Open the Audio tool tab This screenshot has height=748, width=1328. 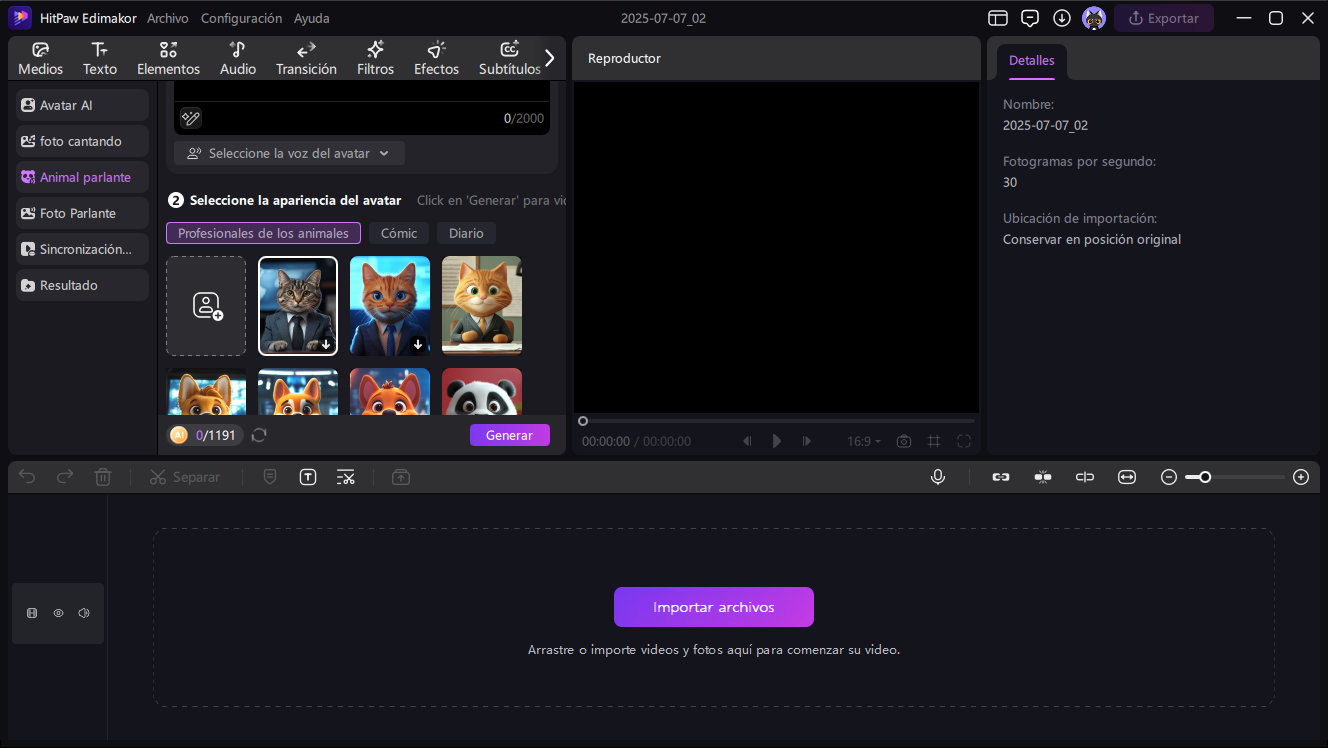click(238, 59)
